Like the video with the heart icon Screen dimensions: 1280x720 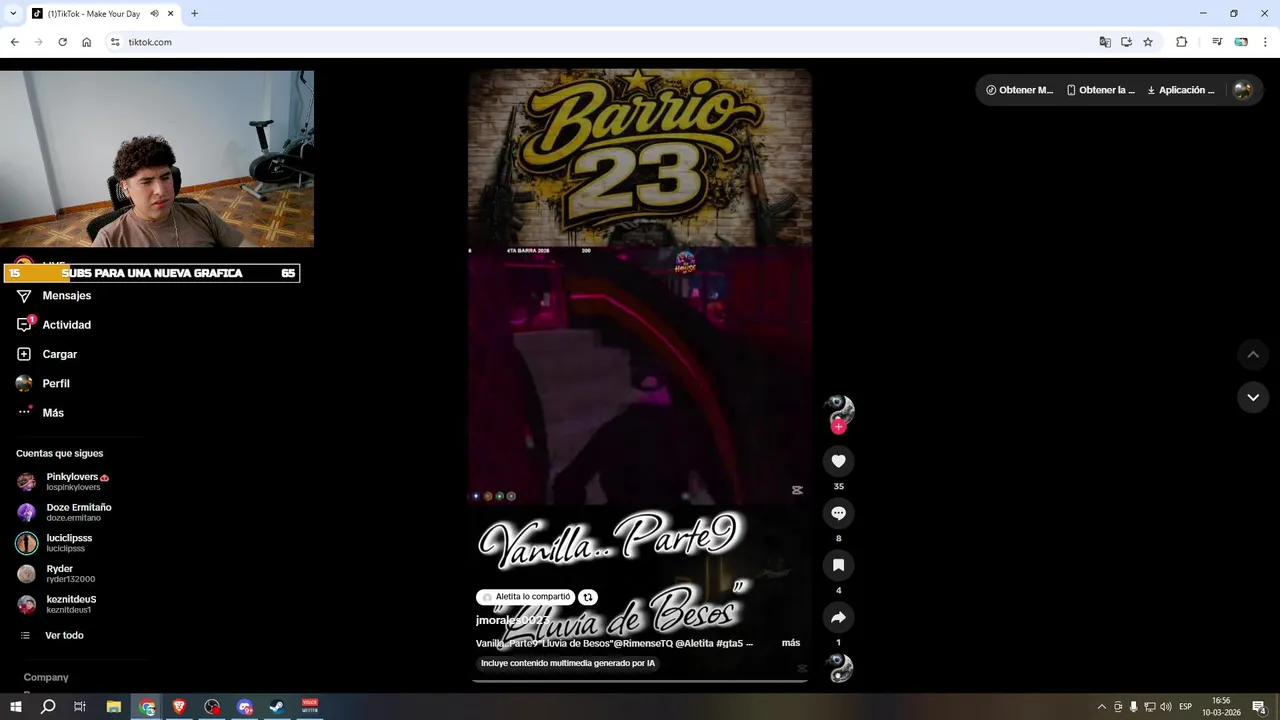pyautogui.click(x=838, y=461)
